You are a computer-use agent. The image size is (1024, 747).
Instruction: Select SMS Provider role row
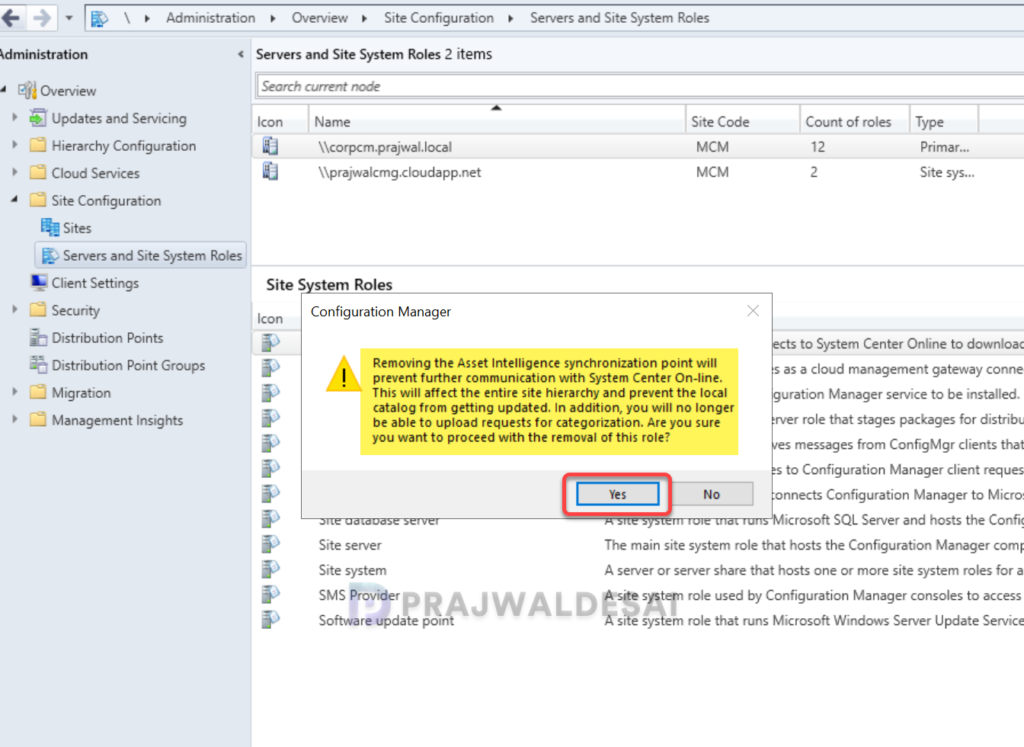pos(638,595)
